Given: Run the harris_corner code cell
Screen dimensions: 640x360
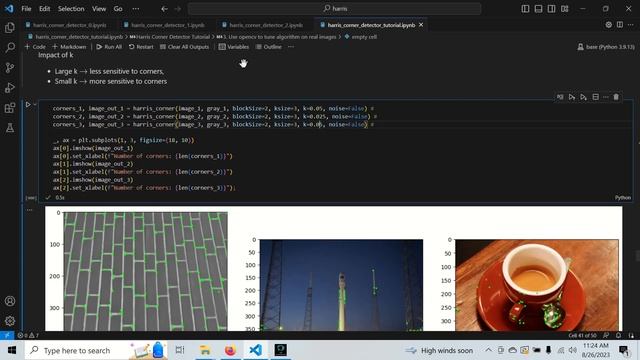Looking at the screenshot, I should click(28, 104).
